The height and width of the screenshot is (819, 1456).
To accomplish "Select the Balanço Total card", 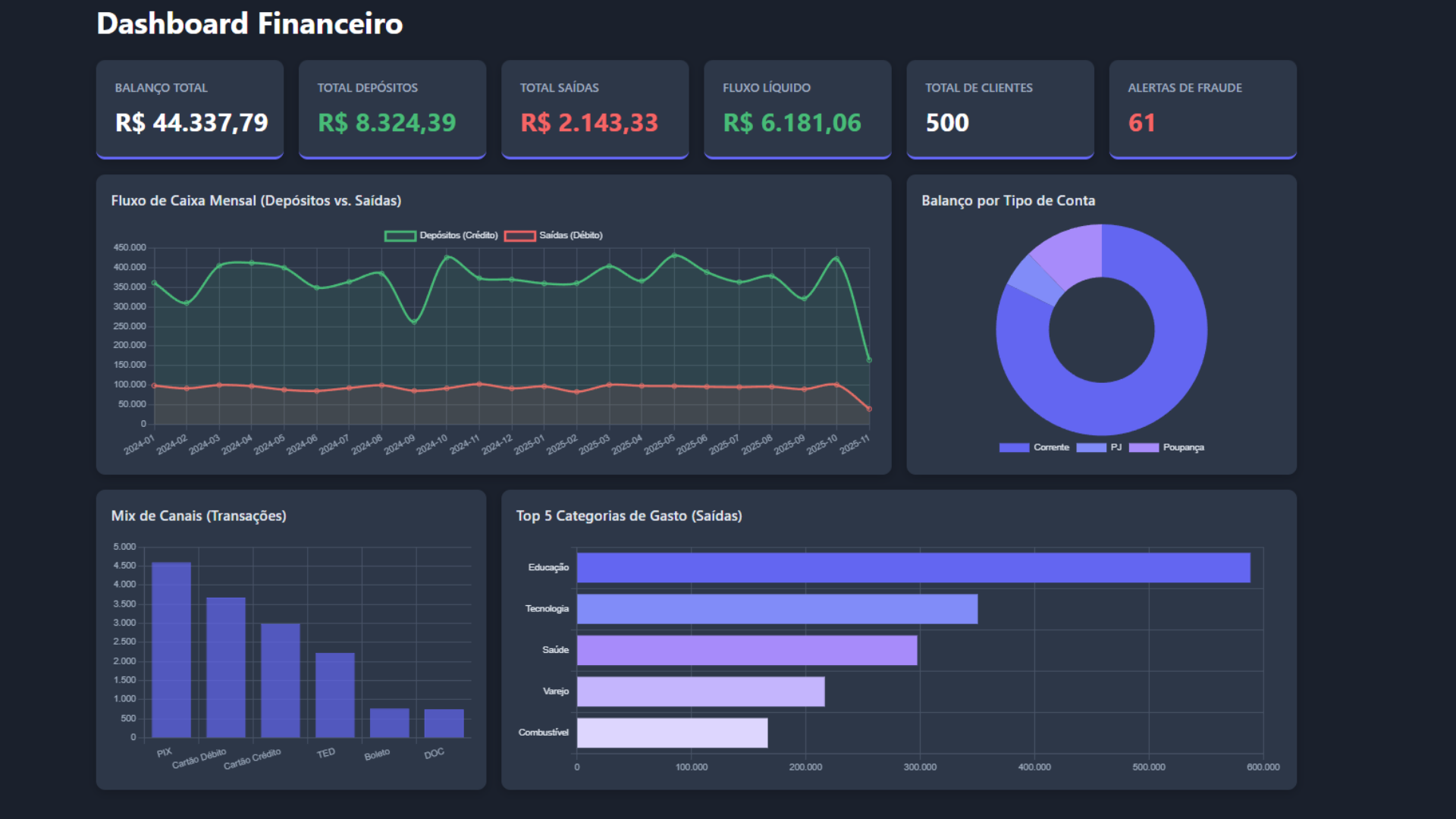I will point(190,109).
